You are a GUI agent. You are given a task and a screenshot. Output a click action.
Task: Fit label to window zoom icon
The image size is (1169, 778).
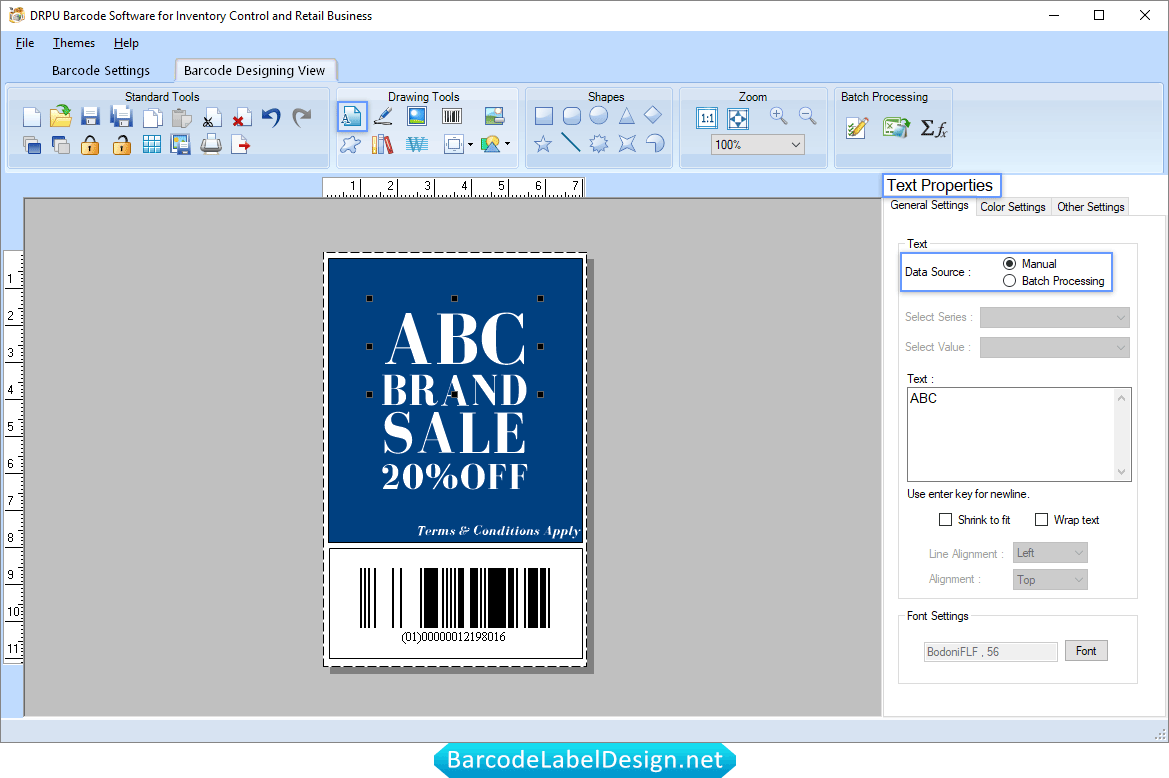tap(738, 118)
